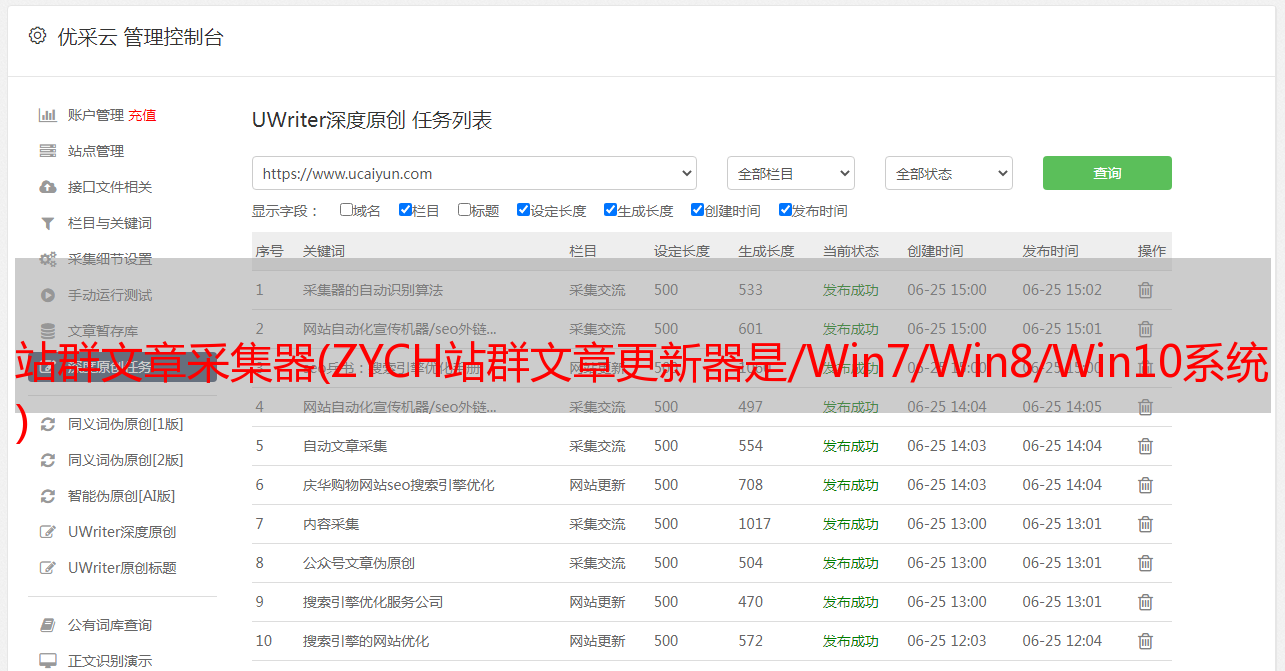Open 公有词库查询 in the sidebar
Viewport: 1285px width, 671px height.
pos(110,625)
